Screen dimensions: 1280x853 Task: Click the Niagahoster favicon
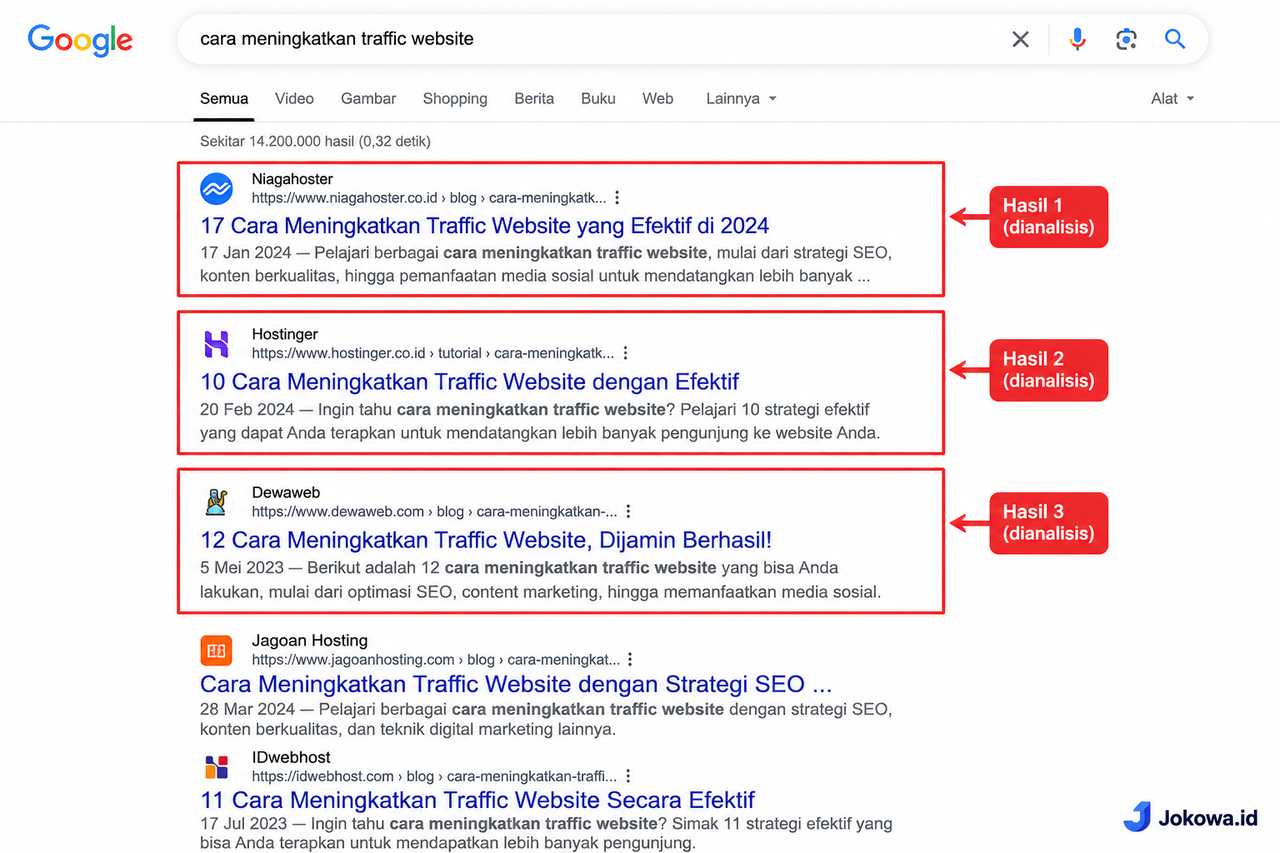coord(216,188)
